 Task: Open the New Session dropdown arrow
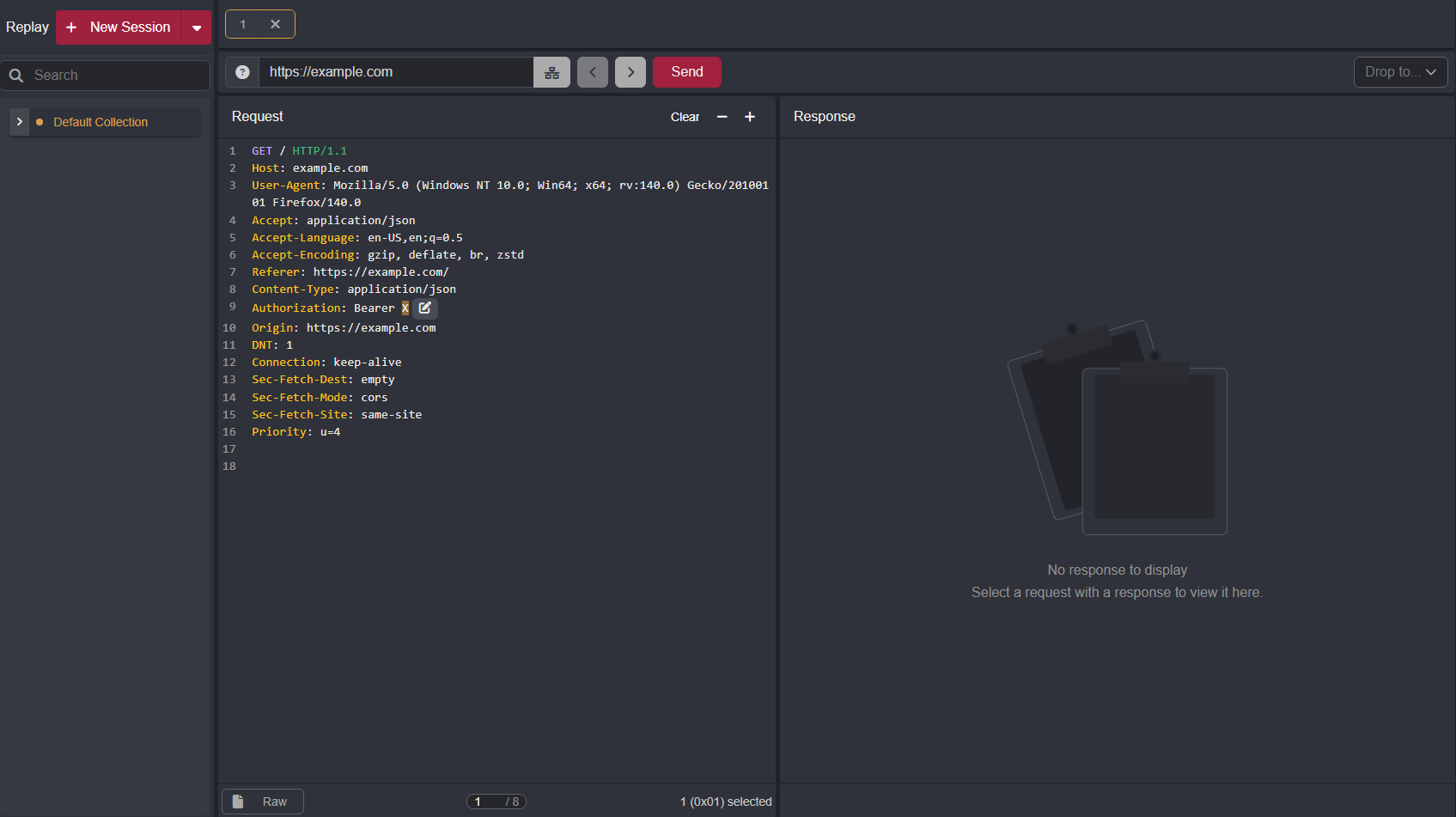(x=197, y=27)
